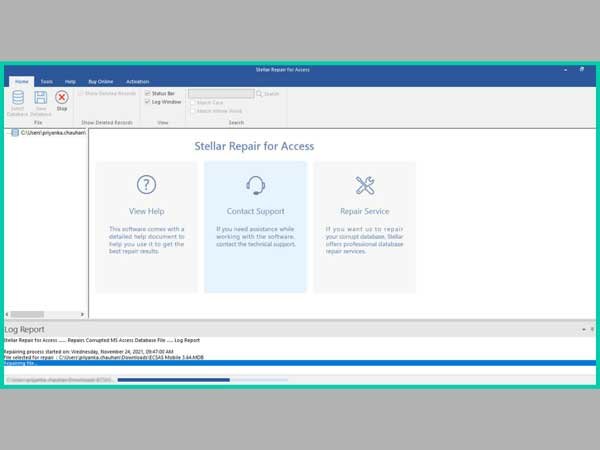
Task: Click the View Help card title
Action: (x=147, y=211)
